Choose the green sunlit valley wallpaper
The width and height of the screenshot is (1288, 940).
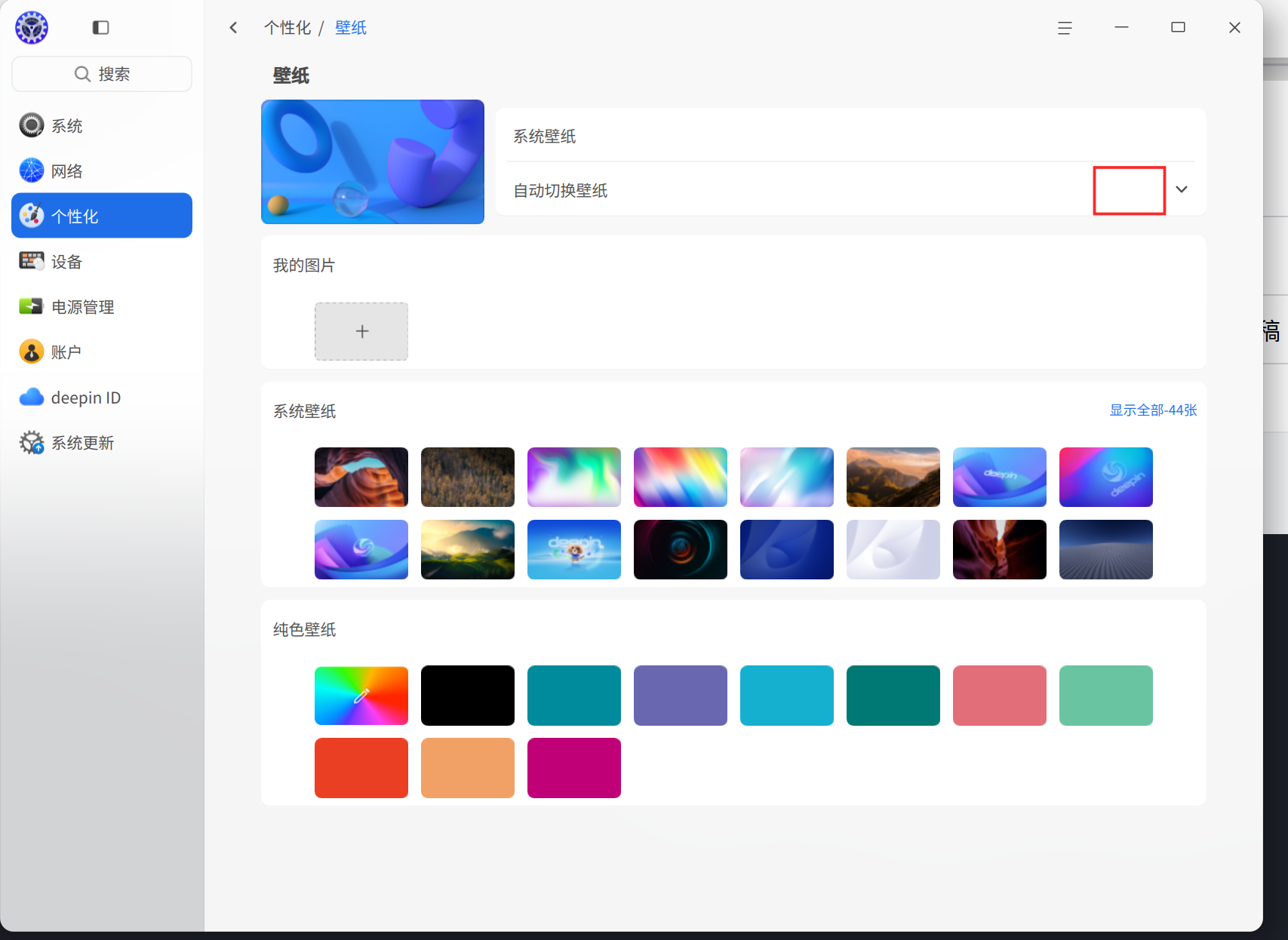[468, 549]
